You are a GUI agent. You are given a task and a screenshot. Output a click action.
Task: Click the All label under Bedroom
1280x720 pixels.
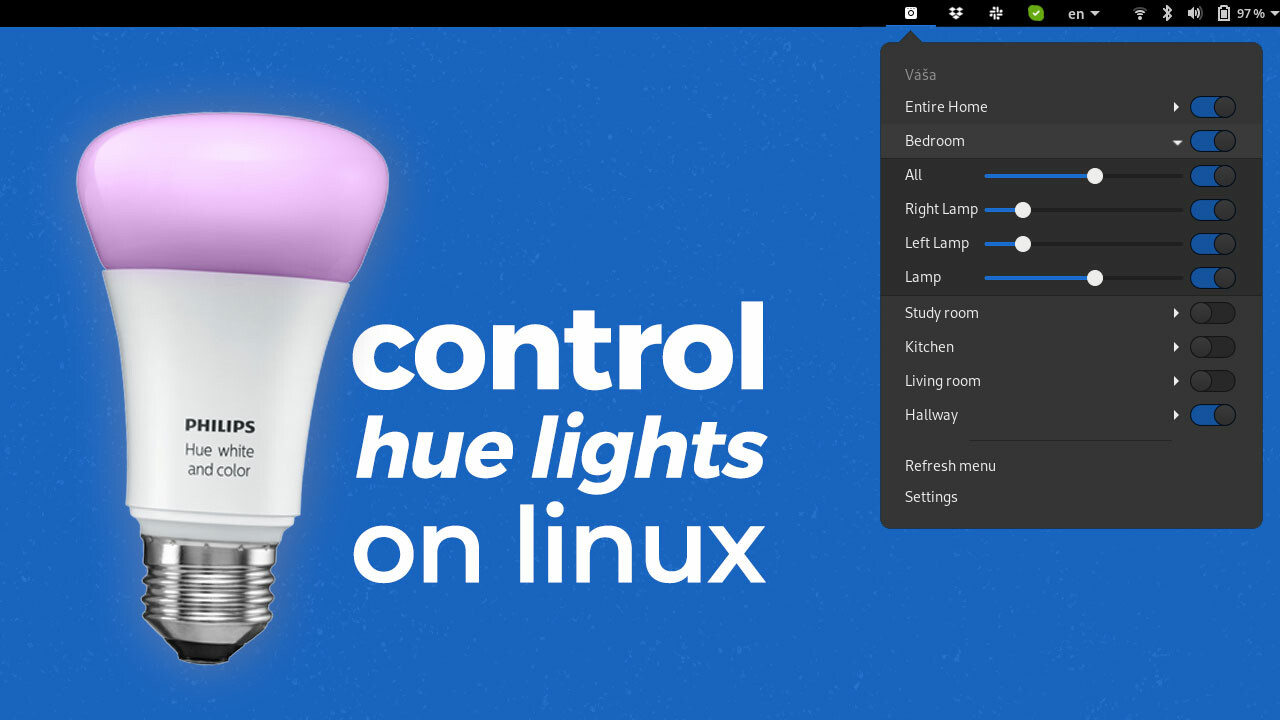913,175
